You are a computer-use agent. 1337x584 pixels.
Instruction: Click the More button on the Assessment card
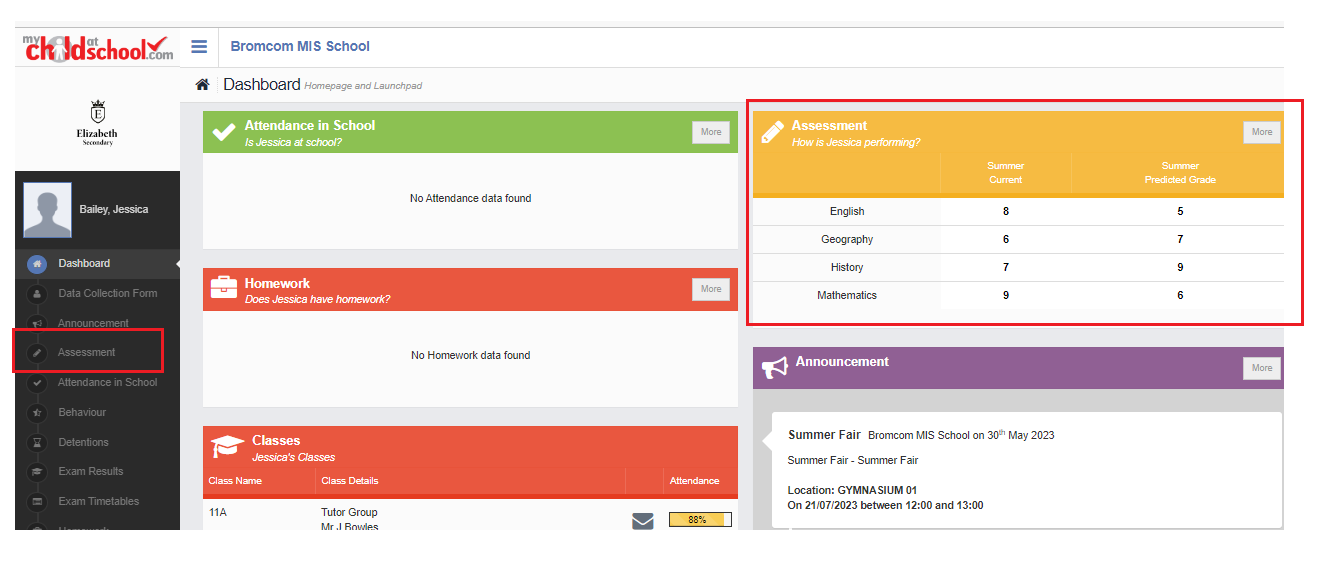pos(1262,132)
